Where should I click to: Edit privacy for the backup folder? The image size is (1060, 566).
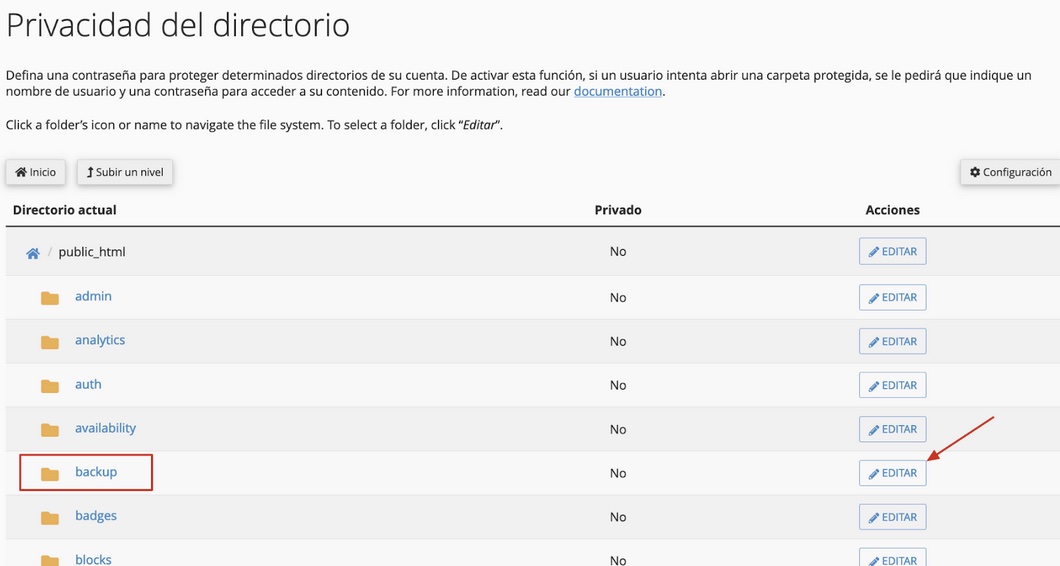[892, 473]
